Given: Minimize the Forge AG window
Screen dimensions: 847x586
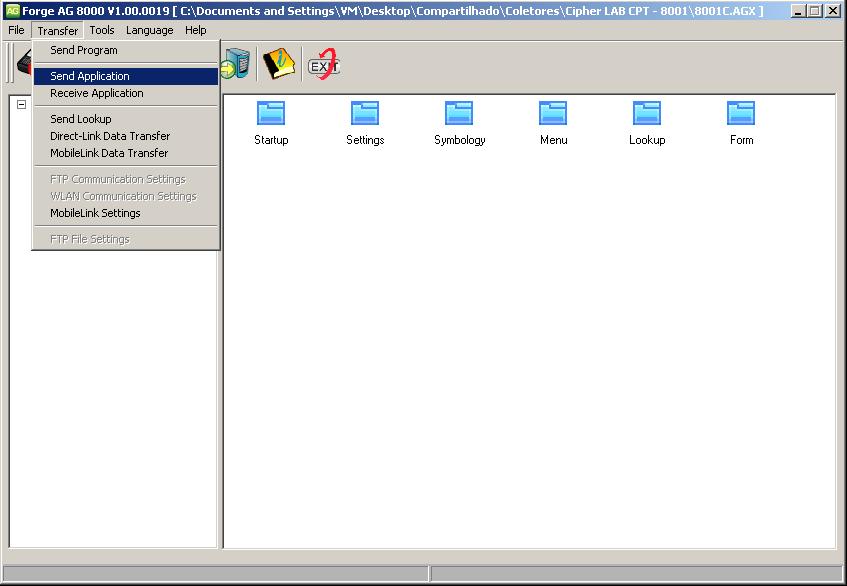Looking at the screenshot, I should coord(798,11).
